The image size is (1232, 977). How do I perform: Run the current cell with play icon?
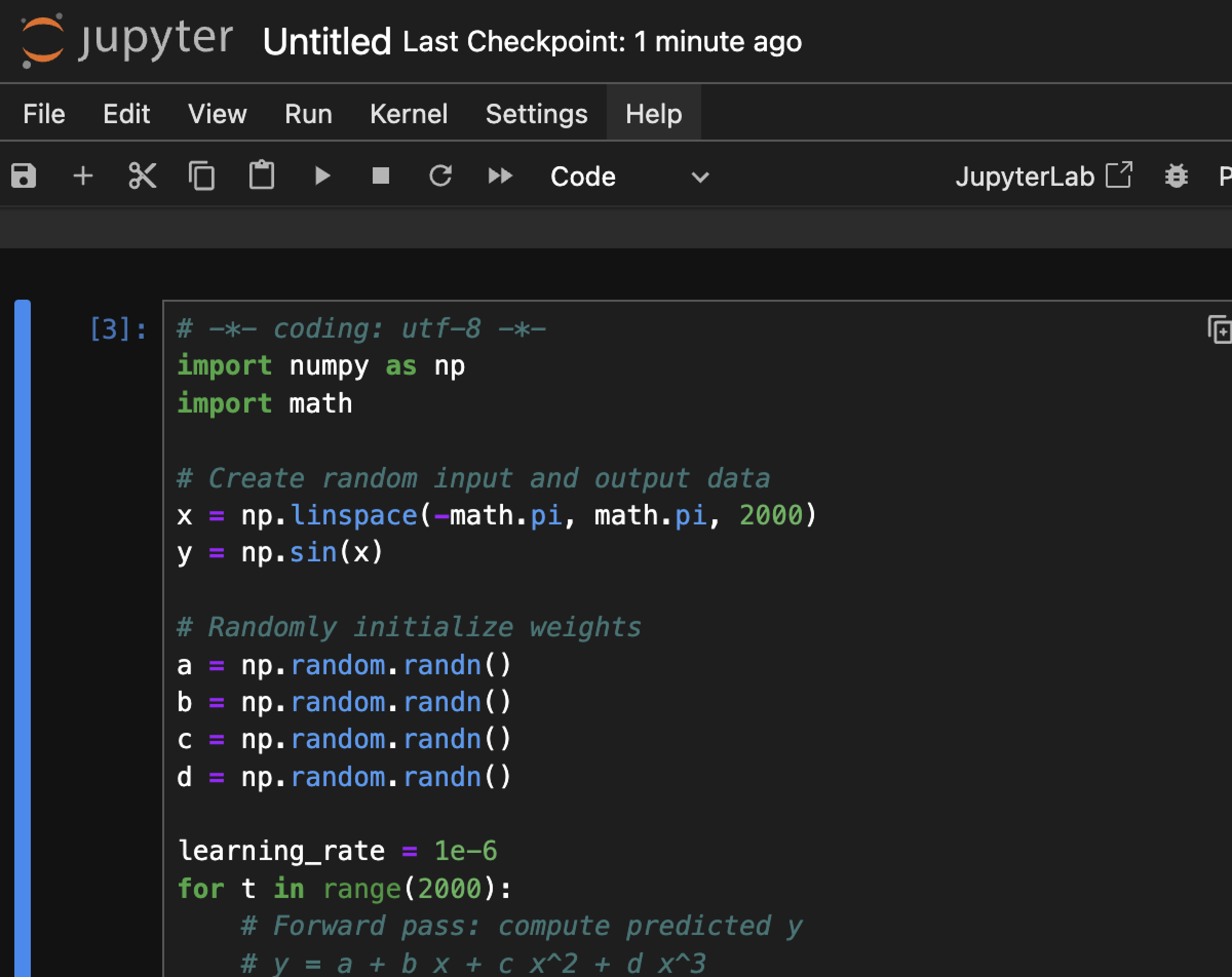click(x=322, y=176)
